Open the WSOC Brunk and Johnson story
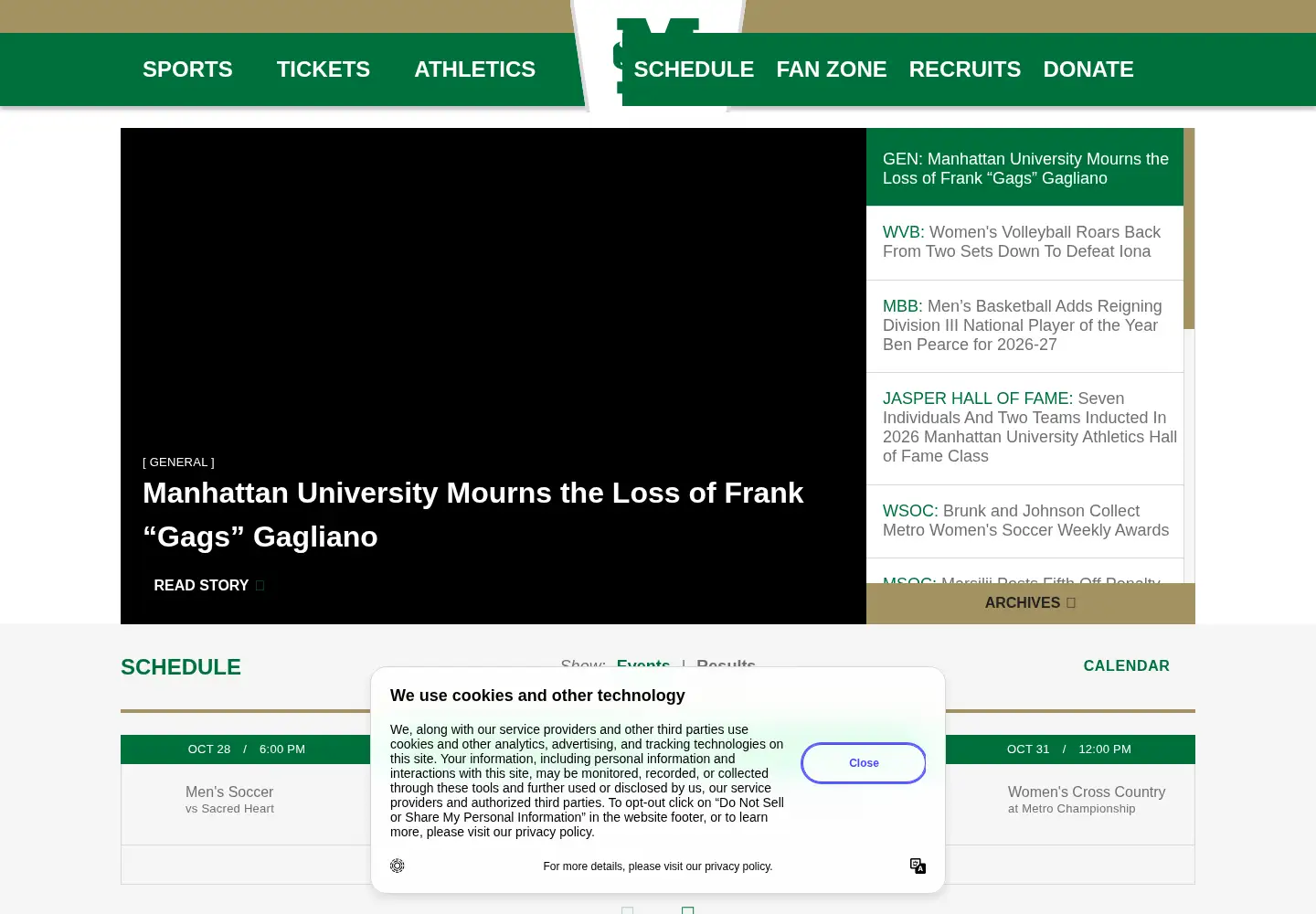 click(x=1025, y=521)
